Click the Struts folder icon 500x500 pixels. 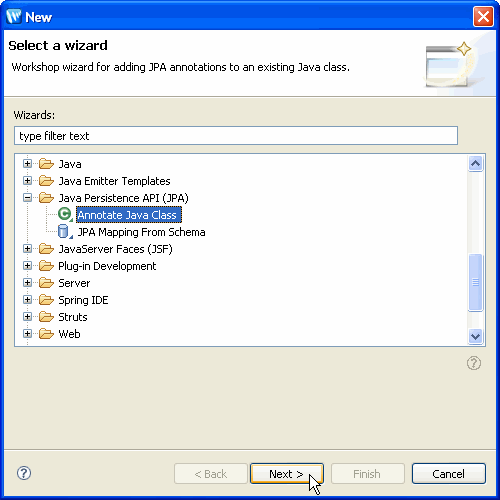tap(46, 317)
